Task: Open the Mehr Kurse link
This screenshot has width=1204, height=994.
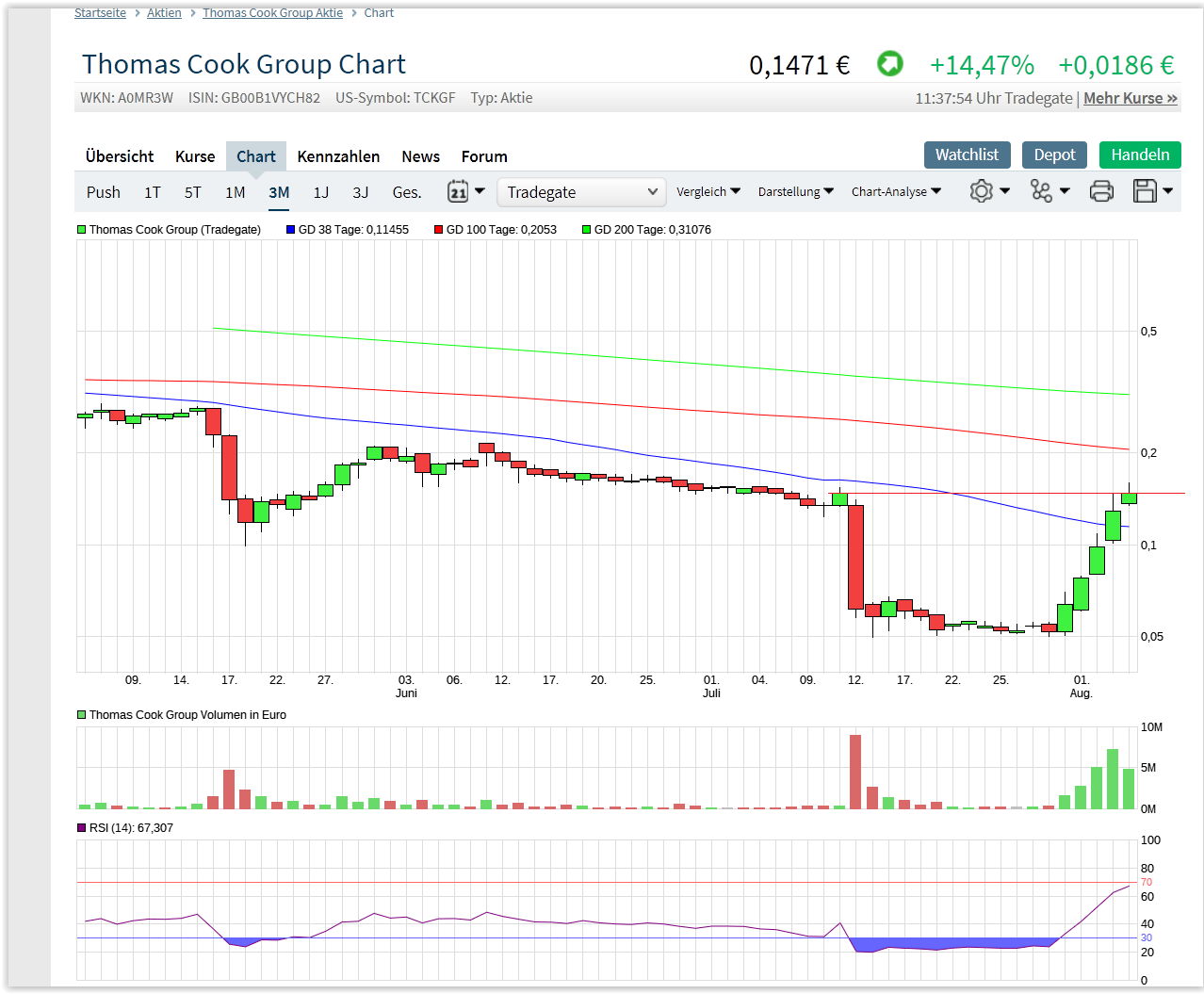Action: pos(1130,97)
